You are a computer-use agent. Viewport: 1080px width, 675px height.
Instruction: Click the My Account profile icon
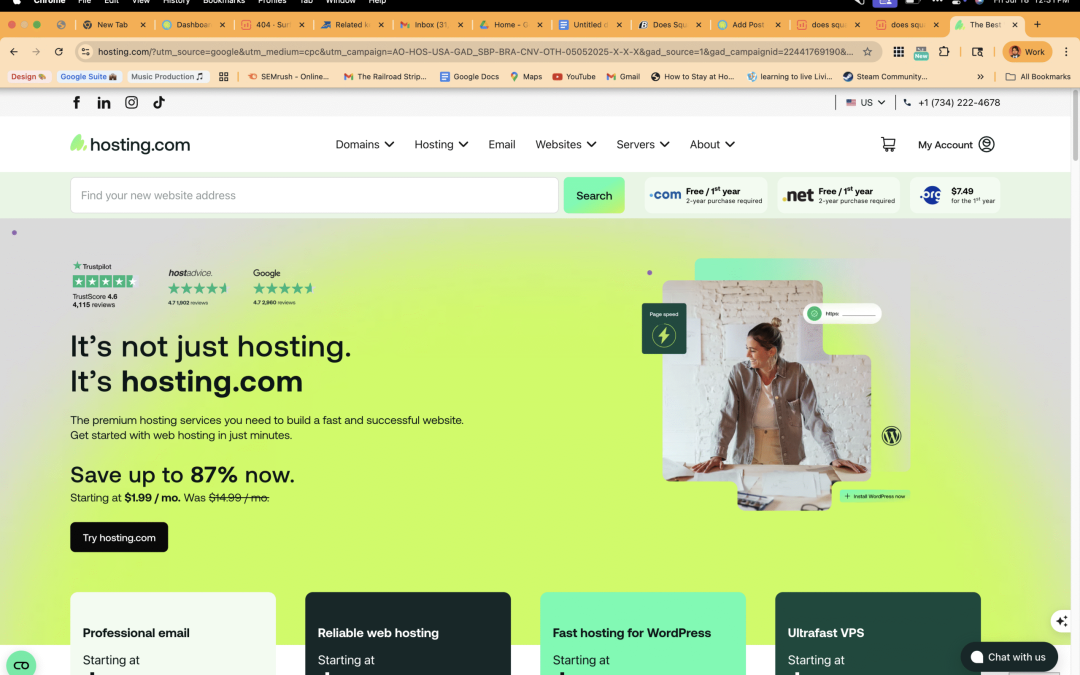(x=986, y=144)
